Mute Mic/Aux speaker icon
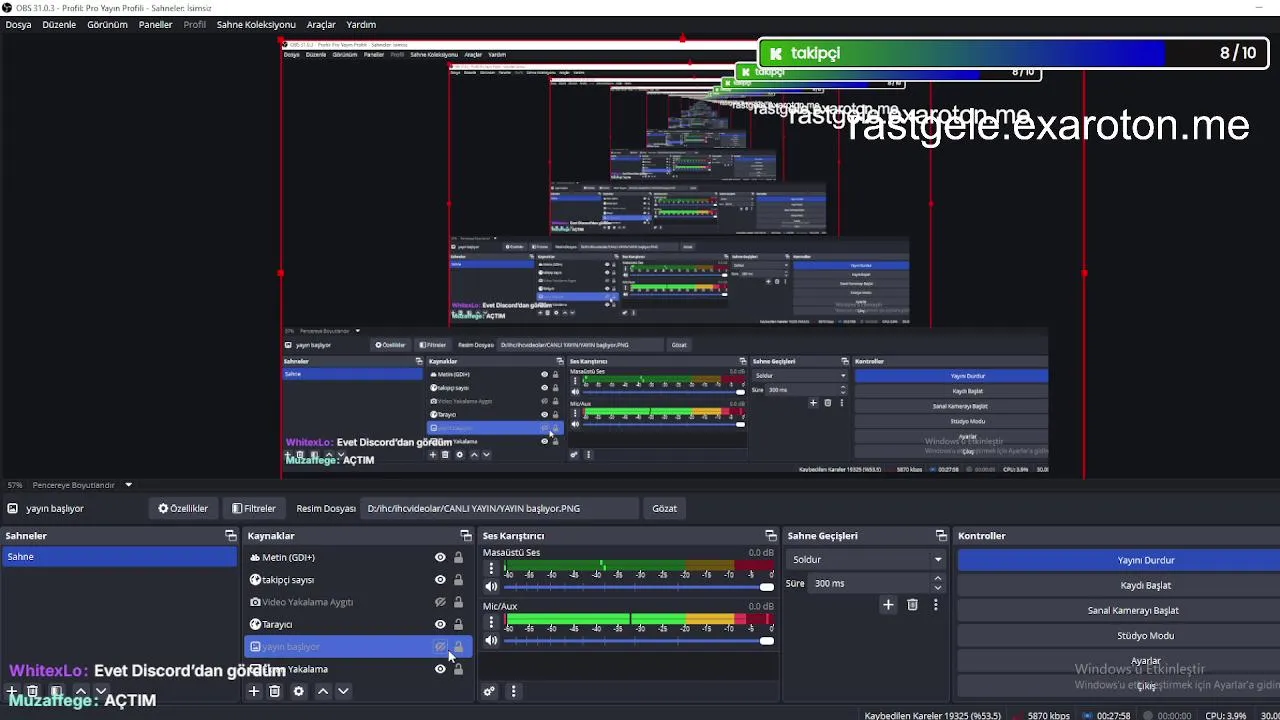 (x=491, y=640)
